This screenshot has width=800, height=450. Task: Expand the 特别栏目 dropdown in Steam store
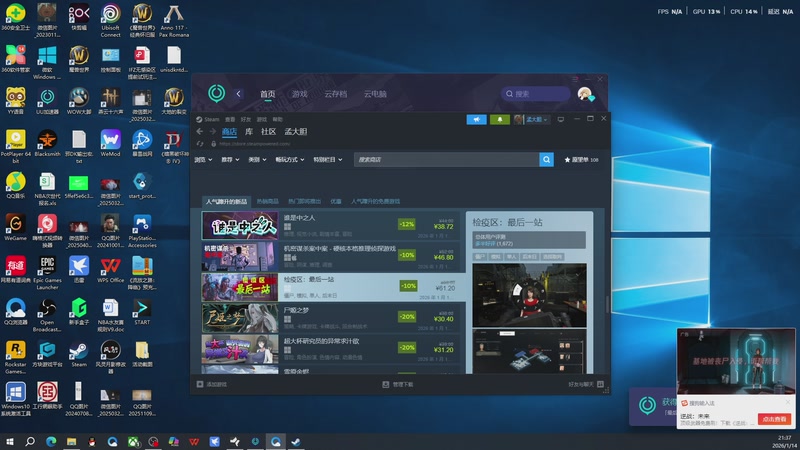[x=328, y=160]
